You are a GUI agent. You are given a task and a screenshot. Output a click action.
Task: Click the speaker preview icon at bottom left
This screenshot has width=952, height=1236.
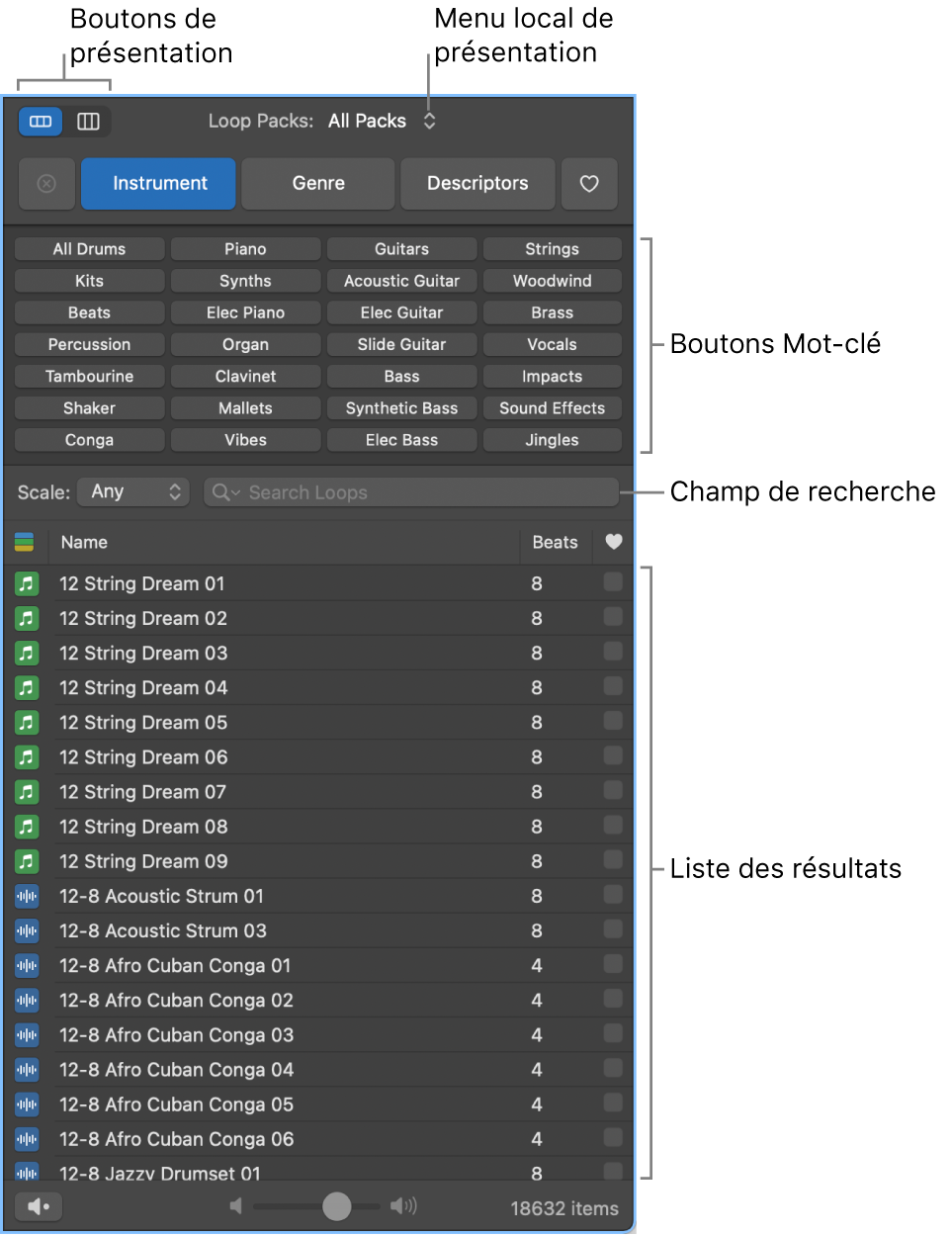click(39, 1207)
